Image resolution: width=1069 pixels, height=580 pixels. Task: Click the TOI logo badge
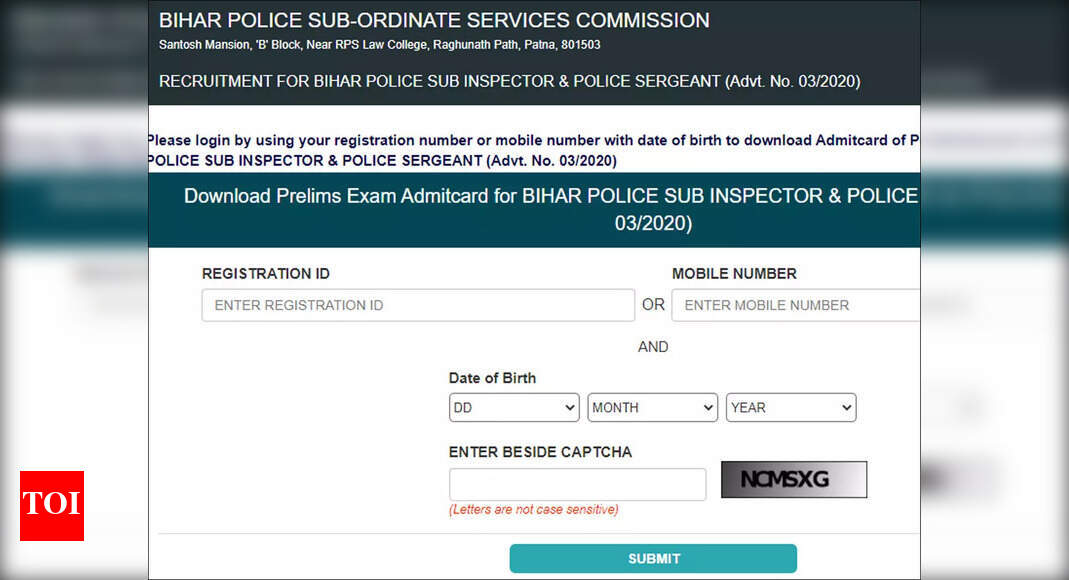point(52,506)
